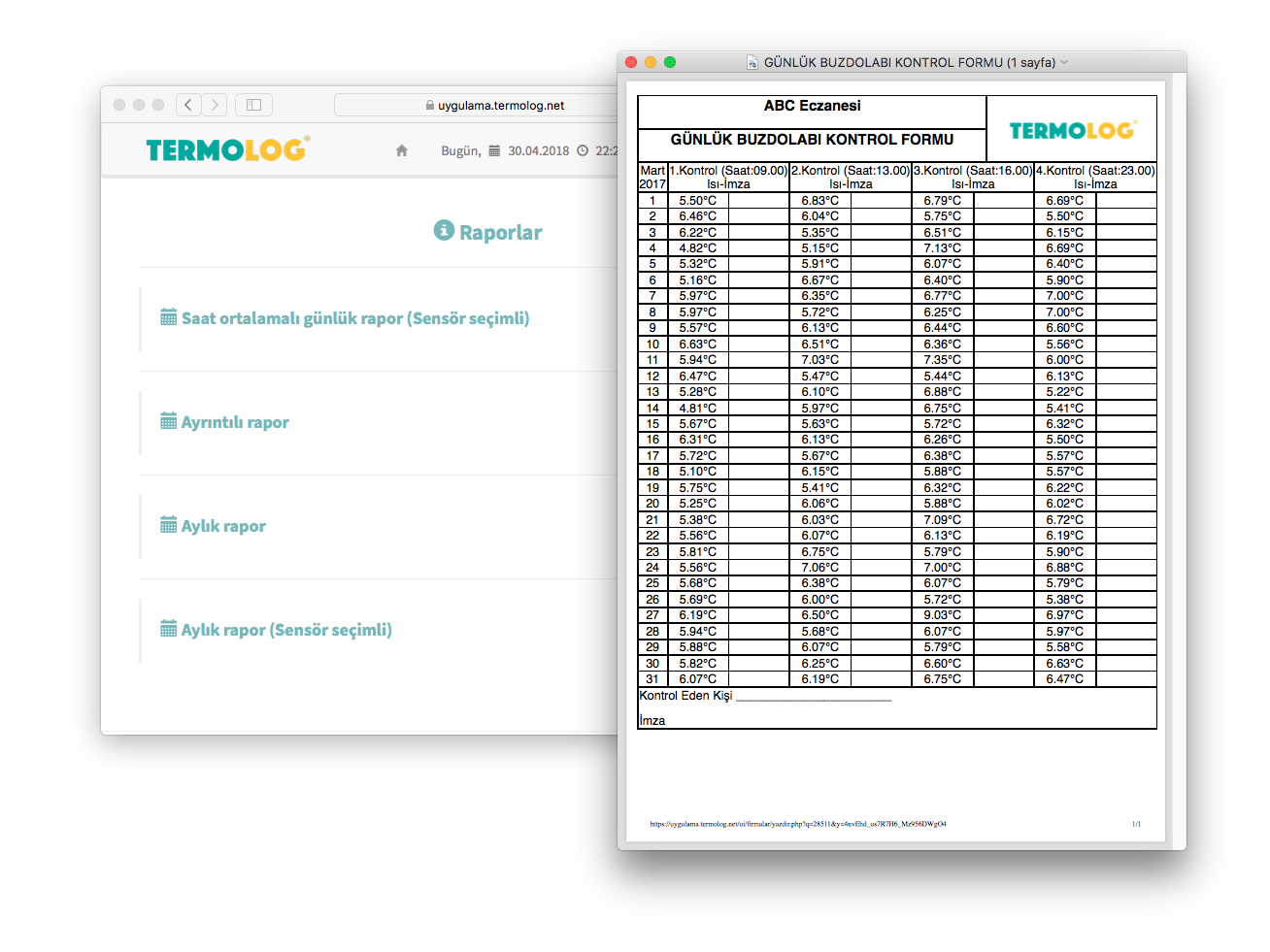This screenshot has height=952, width=1270.
Task: Open Aylık rapor (Sensör seçimli)
Action: click(x=286, y=630)
